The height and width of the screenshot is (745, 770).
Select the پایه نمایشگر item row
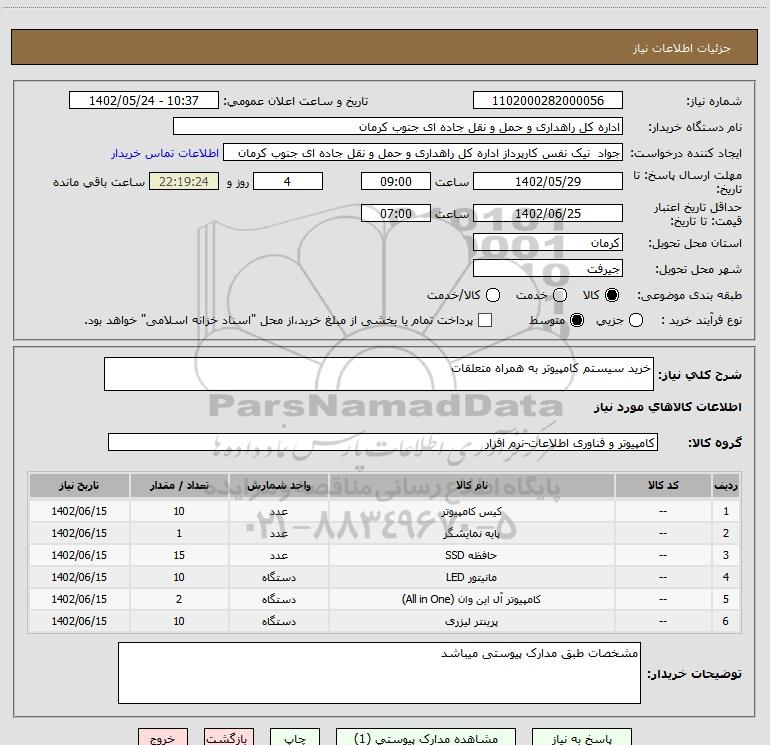(385, 533)
